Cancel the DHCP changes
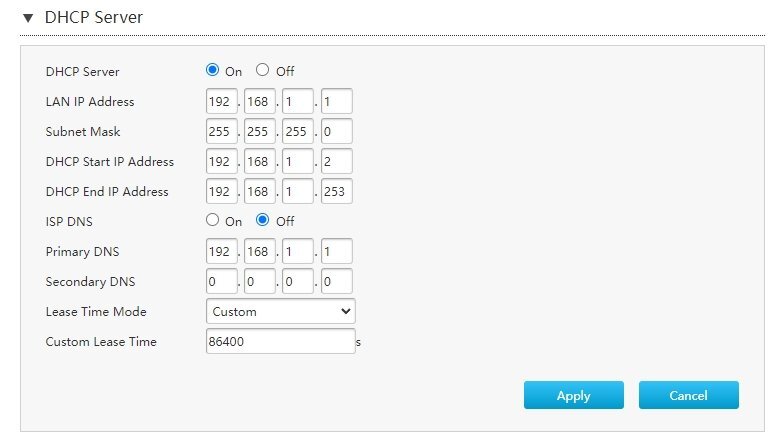 689,395
